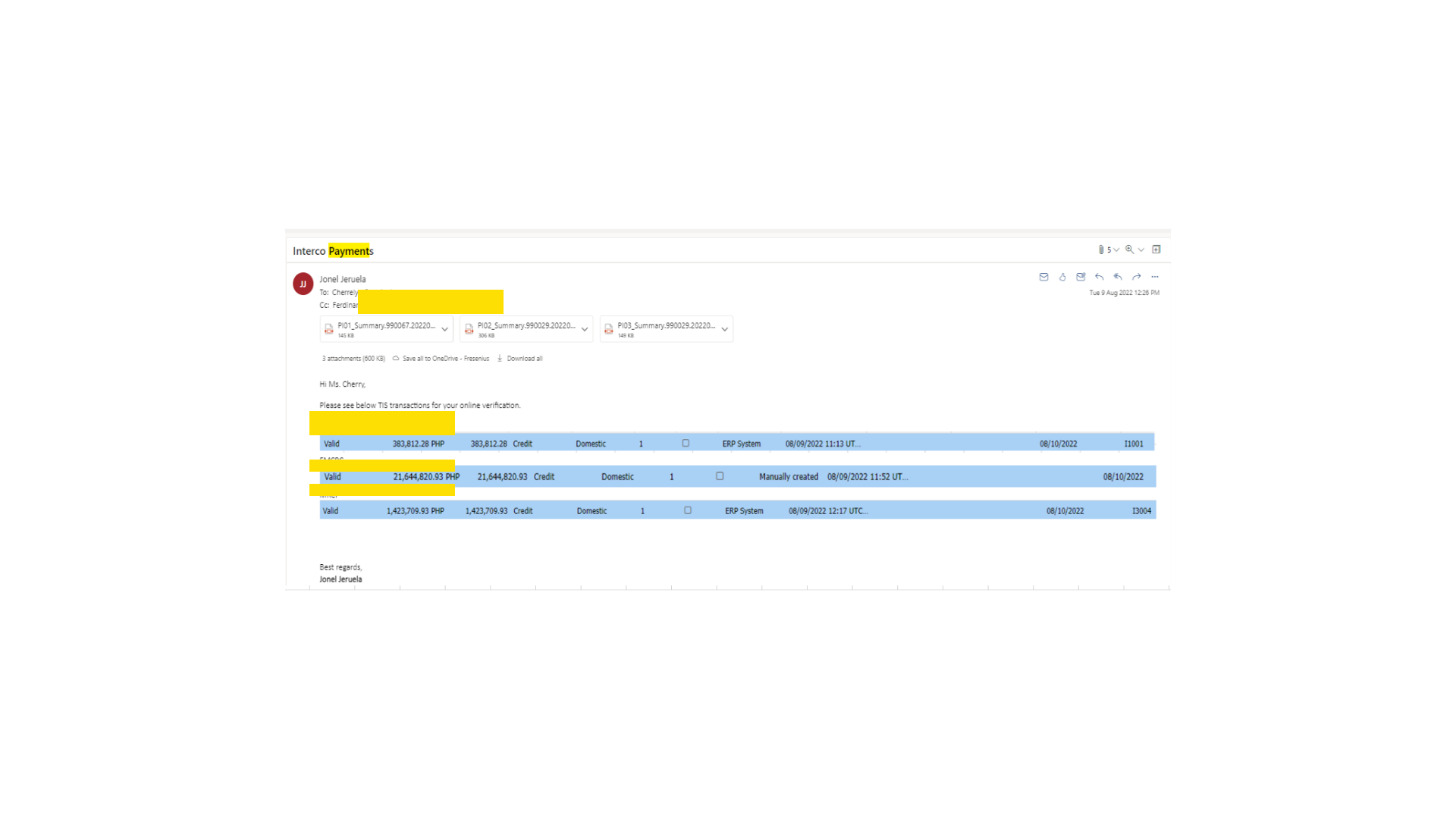Viewport: 1456px width, 819px height.
Task: Tick checkbox in 1,423,709.93 PHP row
Action: click(x=688, y=510)
